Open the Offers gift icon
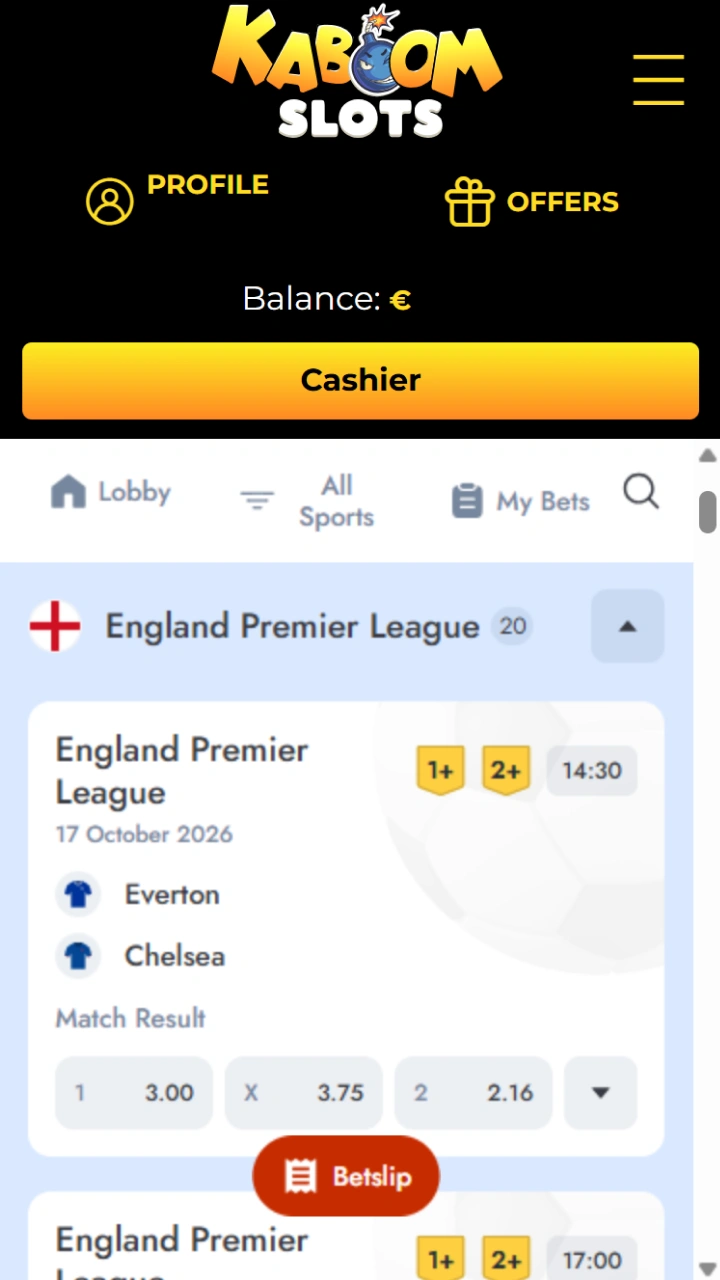Image resolution: width=720 pixels, height=1280 pixels. click(x=470, y=202)
